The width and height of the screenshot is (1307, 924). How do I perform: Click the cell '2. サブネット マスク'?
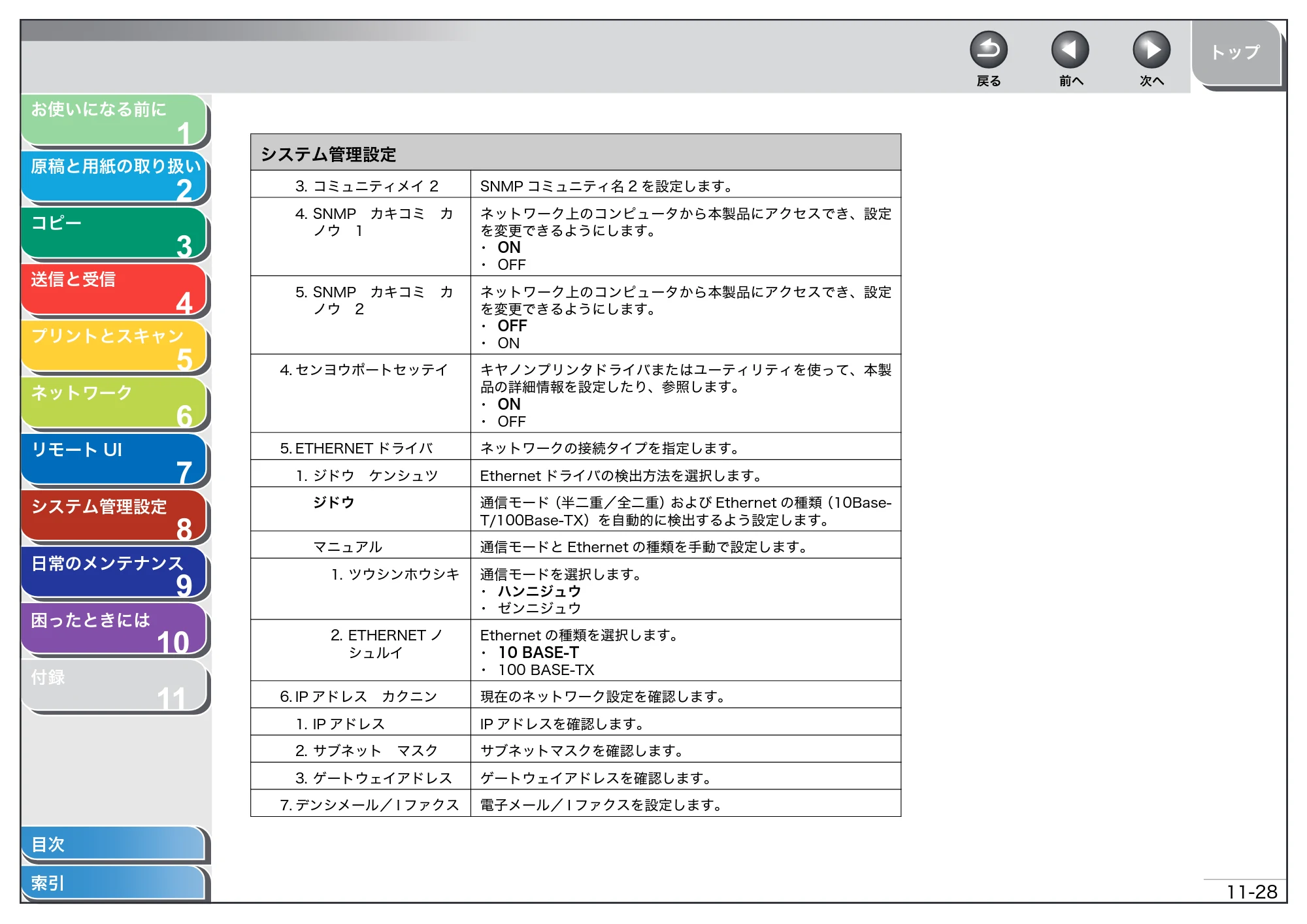pyautogui.click(x=361, y=750)
